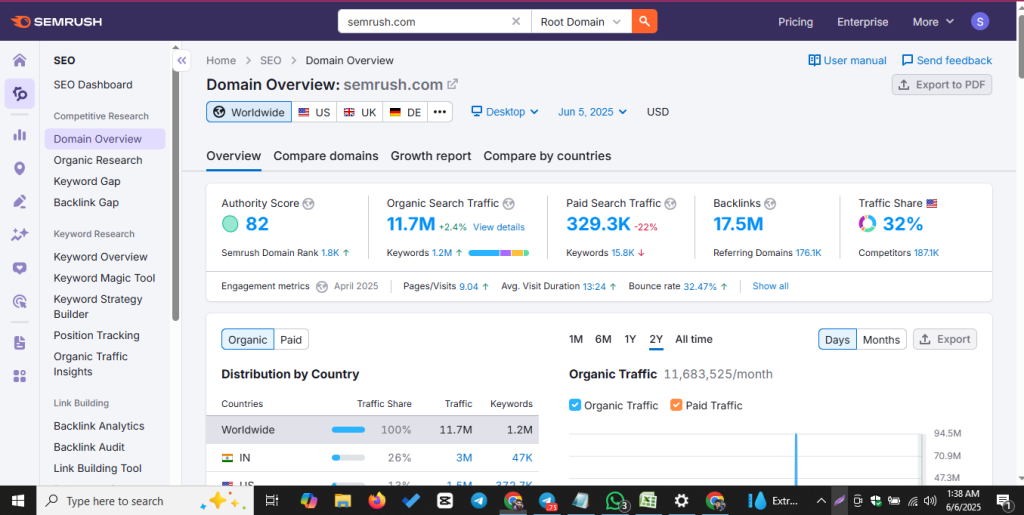Switch distribution to Paid
This screenshot has height=515, width=1024.
pyautogui.click(x=291, y=339)
